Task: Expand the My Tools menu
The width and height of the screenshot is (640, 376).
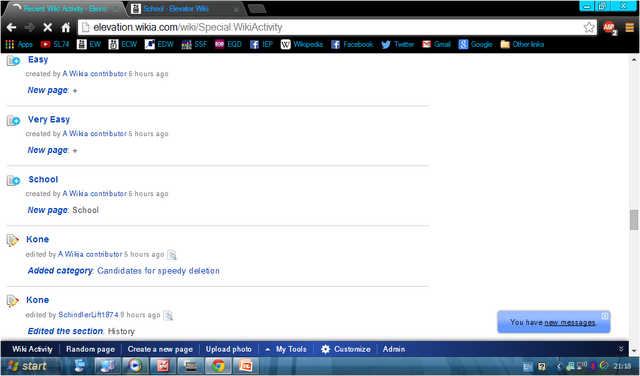Action: point(286,349)
